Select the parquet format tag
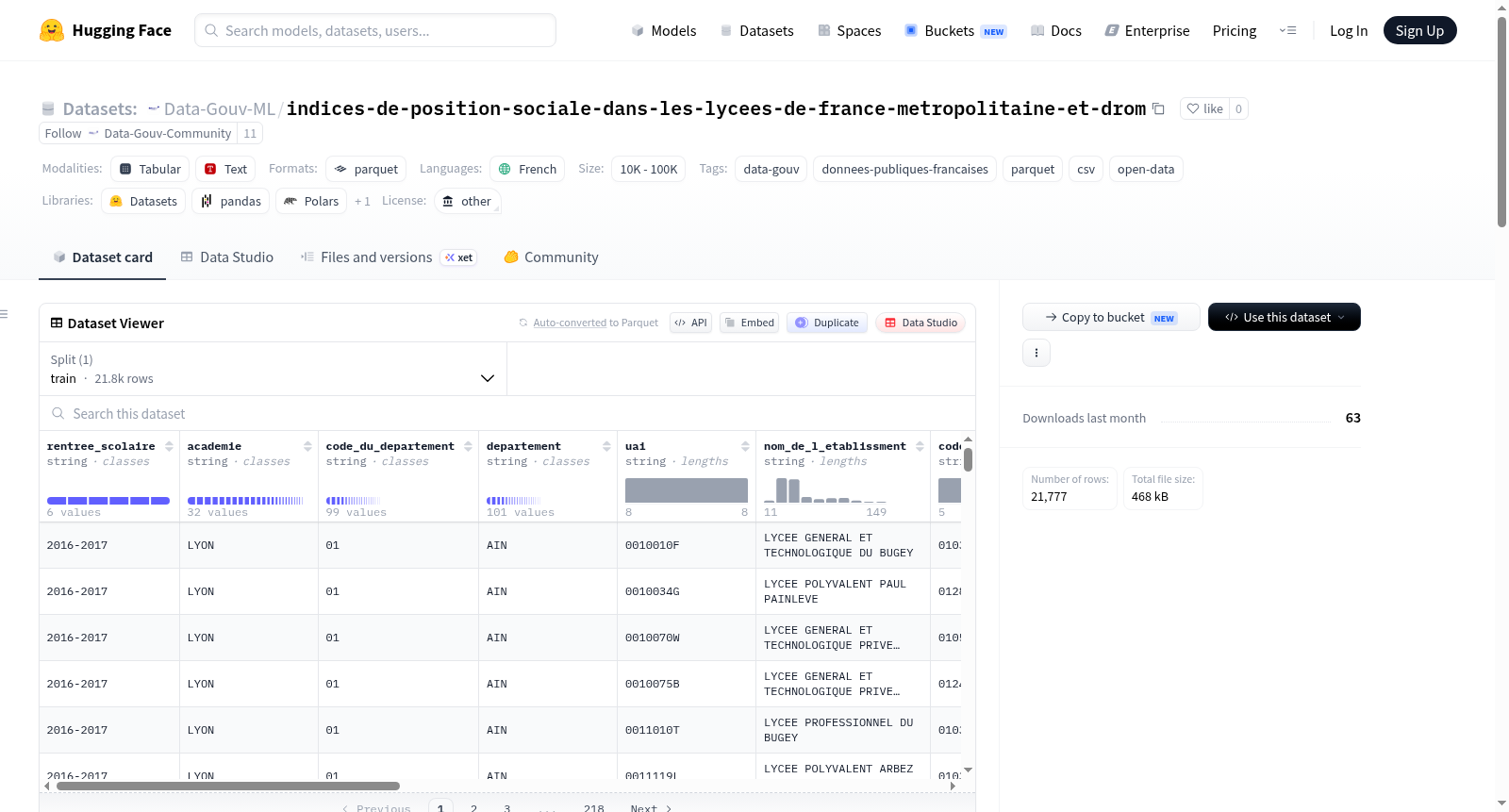1509x812 pixels. pos(366,169)
